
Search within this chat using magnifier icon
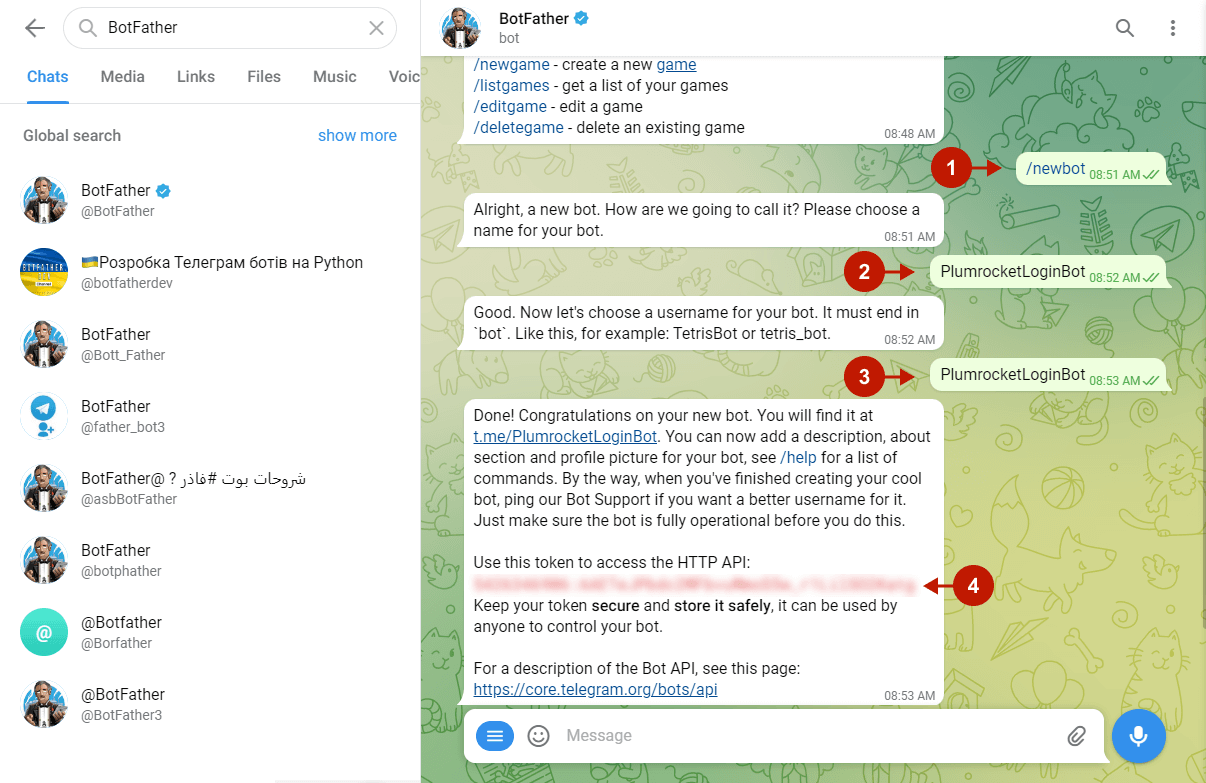pos(1125,28)
